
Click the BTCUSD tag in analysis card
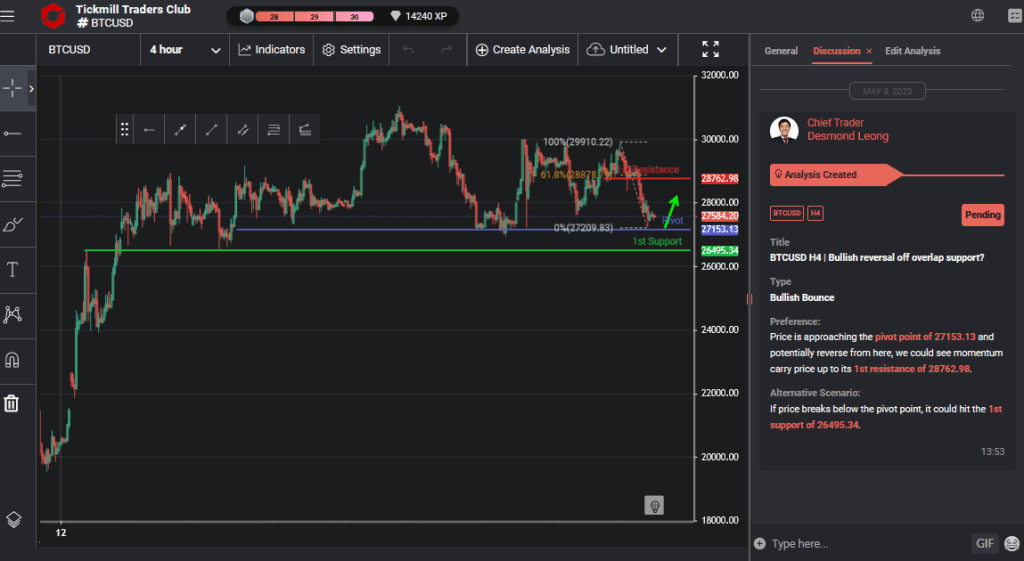coord(787,213)
